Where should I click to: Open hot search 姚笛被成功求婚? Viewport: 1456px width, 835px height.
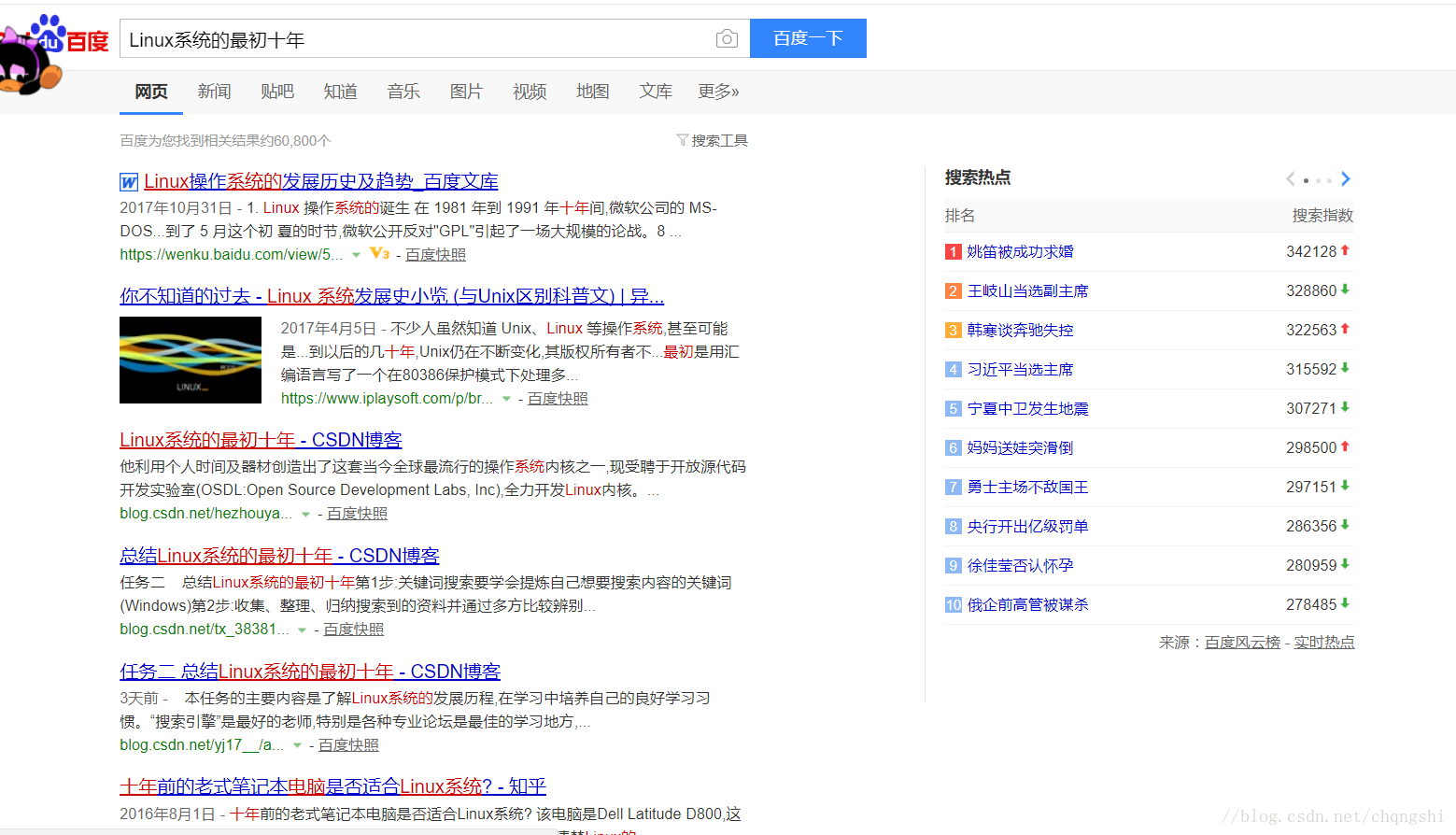[1020, 251]
